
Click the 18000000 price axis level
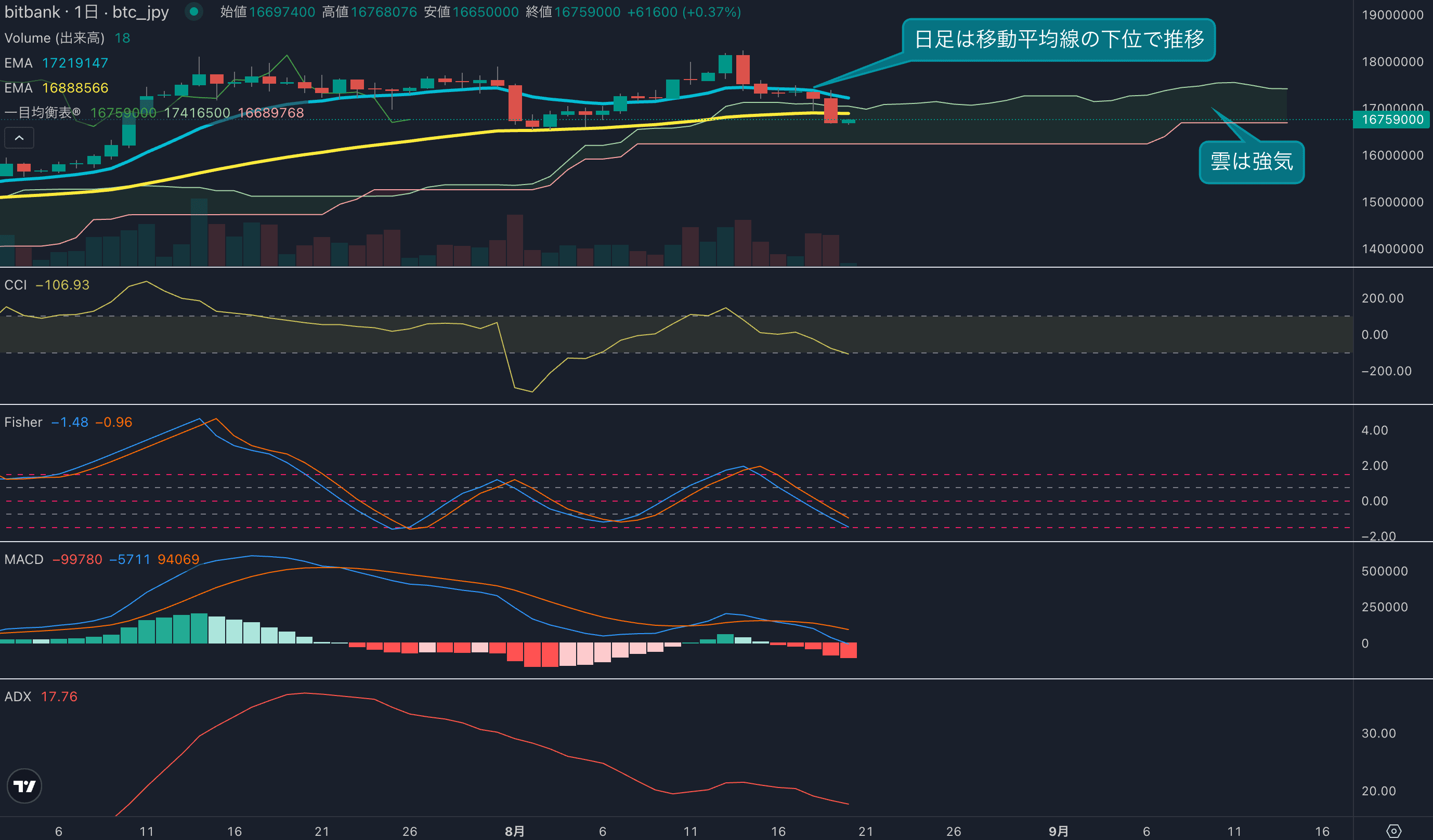pyautogui.click(x=1392, y=62)
